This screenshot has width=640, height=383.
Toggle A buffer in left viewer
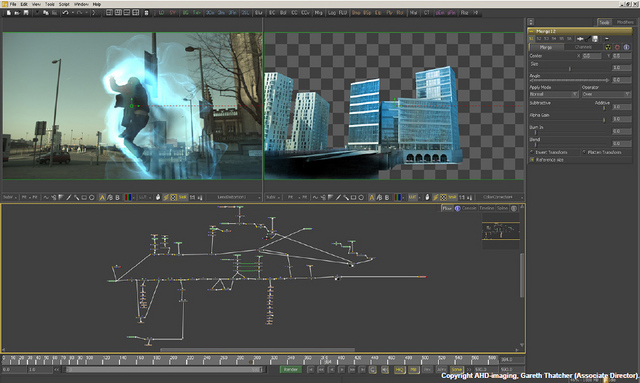(x=102, y=197)
